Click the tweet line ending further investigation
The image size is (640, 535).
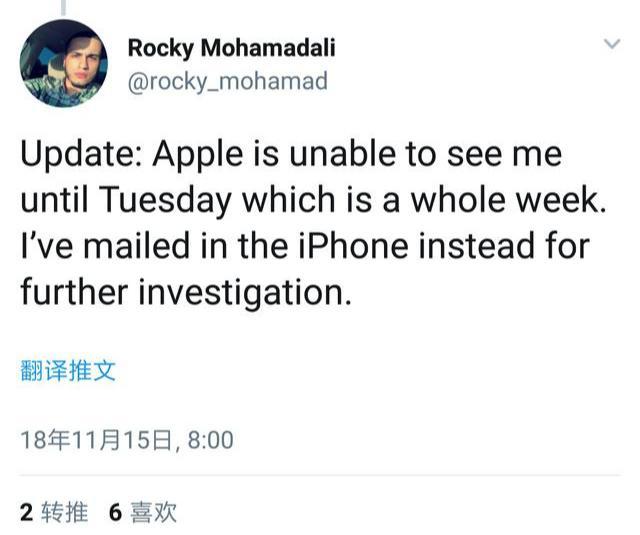click(186, 292)
